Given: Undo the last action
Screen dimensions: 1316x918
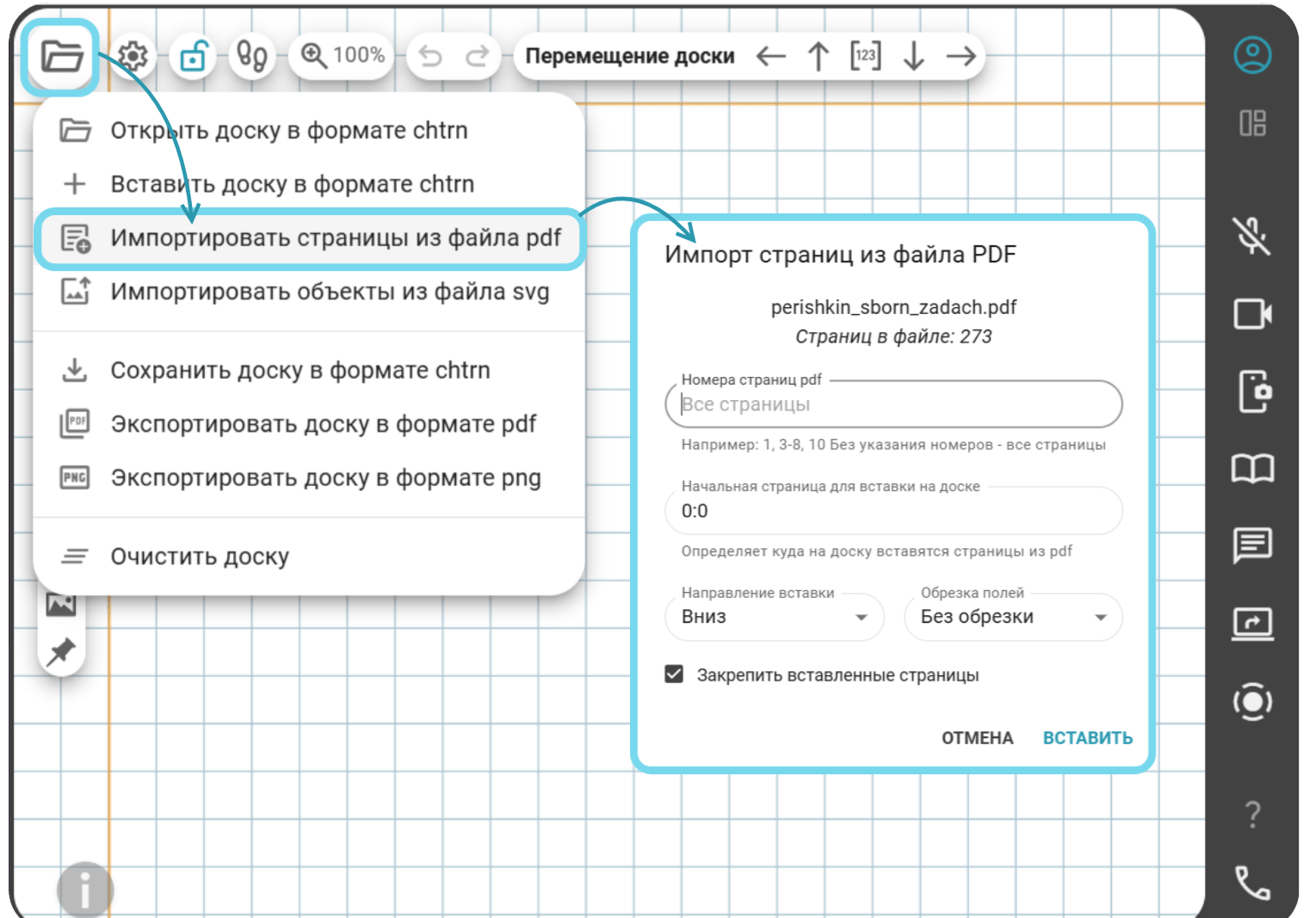Looking at the screenshot, I should tap(430, 57).
